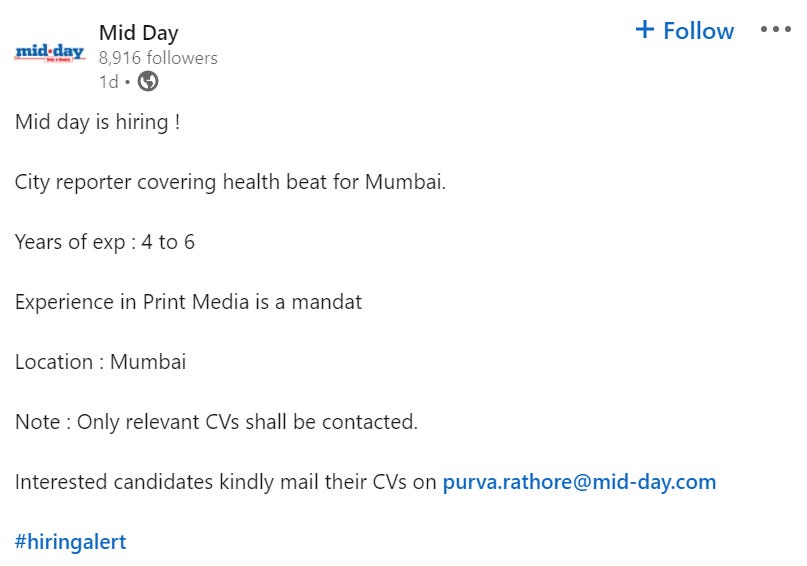The width and height of the screenshot is (807, 566).
Task: Click the 'Interested candidates kindly mail' text
Action: coord(225,482)
